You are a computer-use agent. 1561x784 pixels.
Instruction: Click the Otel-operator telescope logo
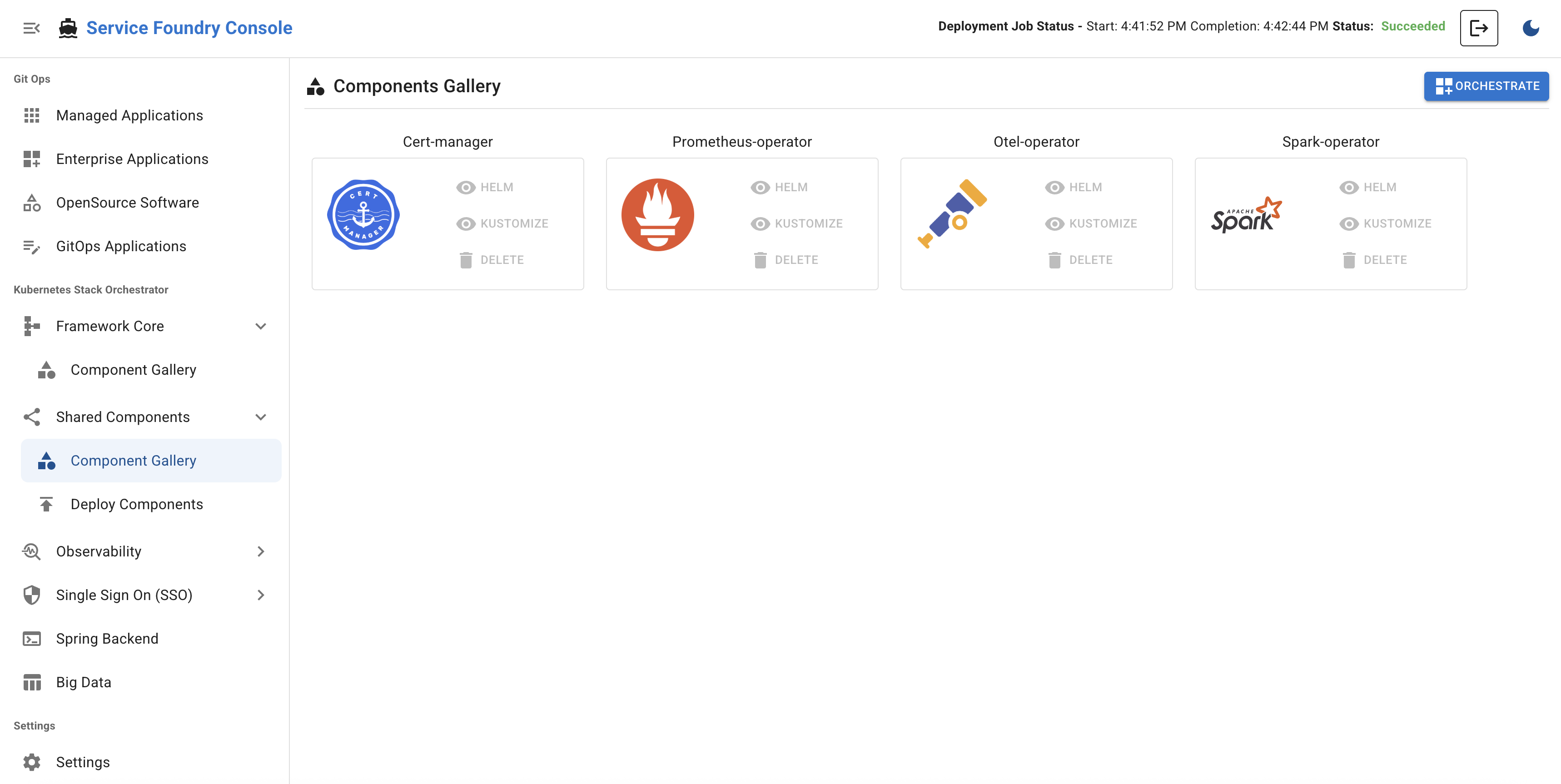(952, 214)
